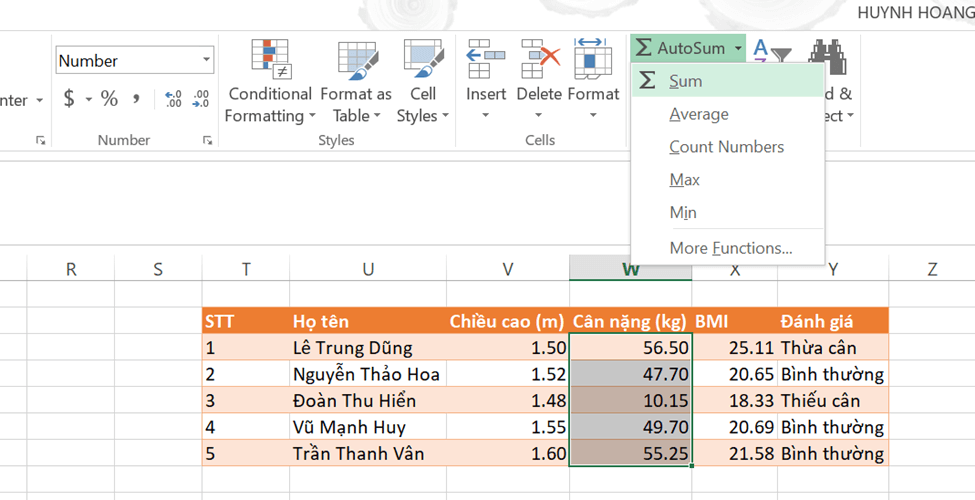Click the Chiều cao (m) header cell
The image size is (975, 500).
[508, 321]
